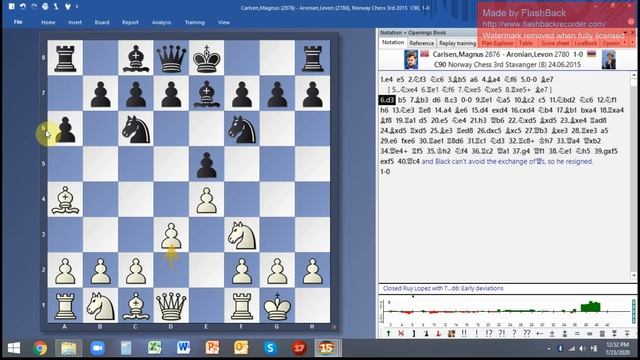Click the red cut-variation icon in annotation toolbar
Viewport: 640px width, 360px height.
pyautogui.click(x=401, y=333)
